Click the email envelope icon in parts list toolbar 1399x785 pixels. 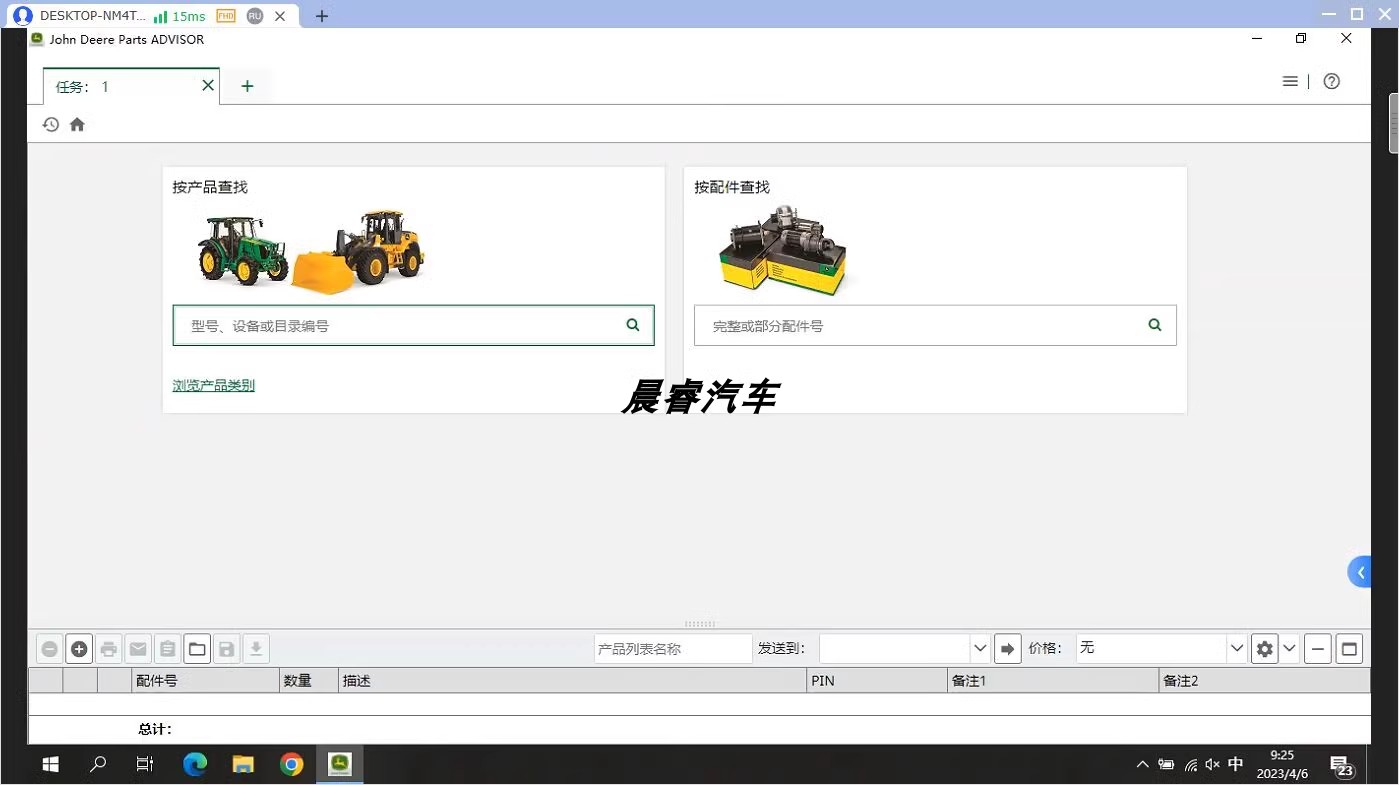pyautogui.click(x=138, y=649)
